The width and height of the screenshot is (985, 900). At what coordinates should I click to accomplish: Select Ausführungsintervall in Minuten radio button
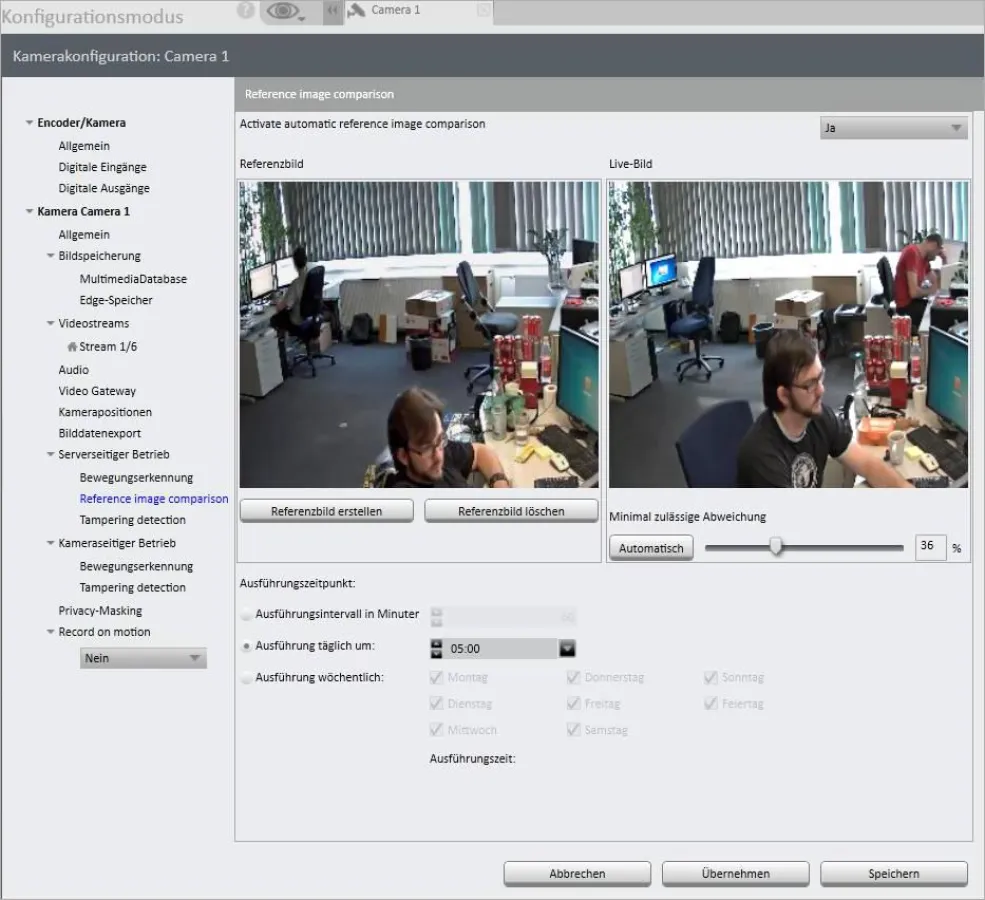(x=246, y=614)
